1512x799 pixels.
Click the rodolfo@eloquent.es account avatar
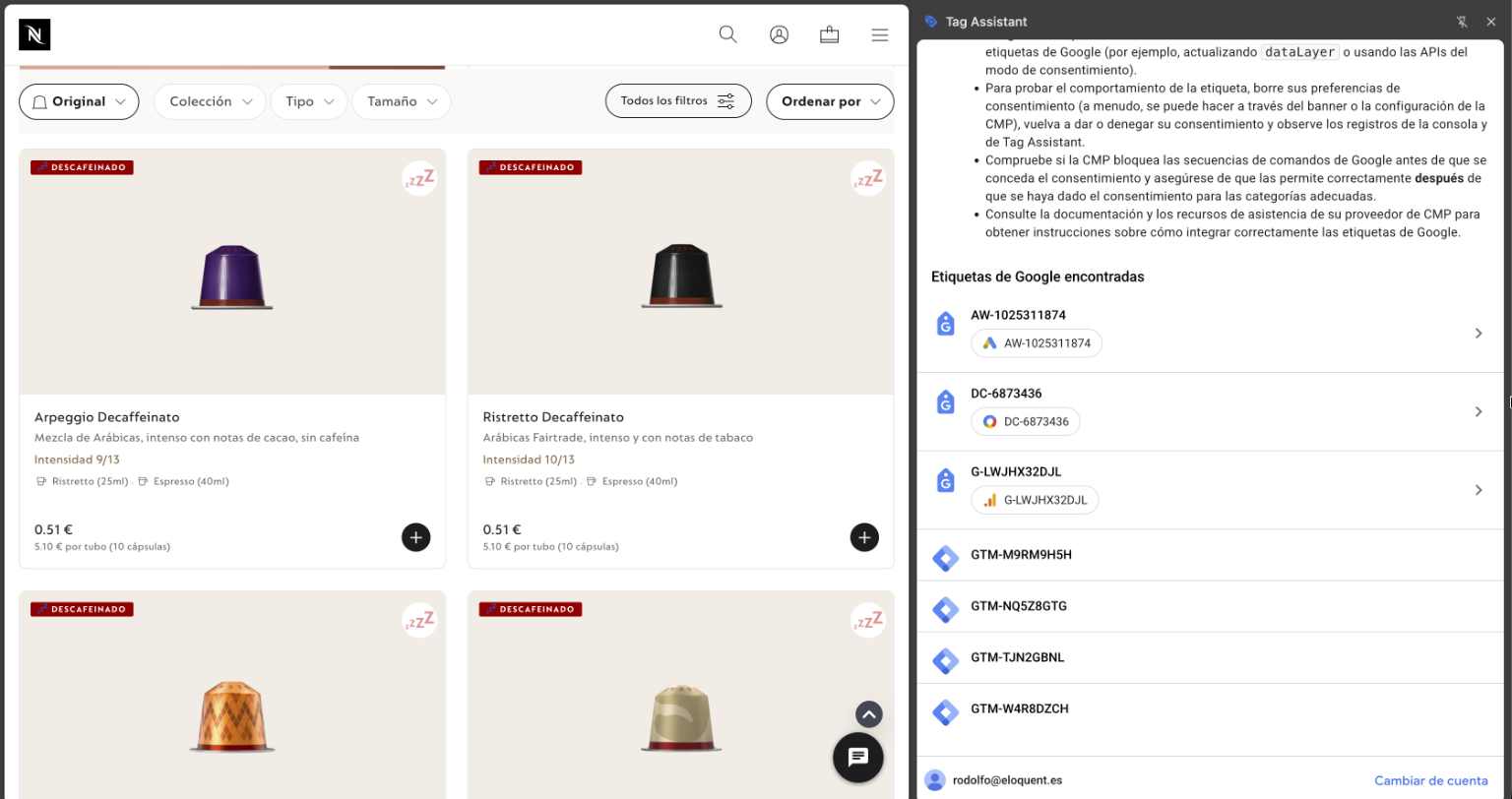tap(935, 780)
